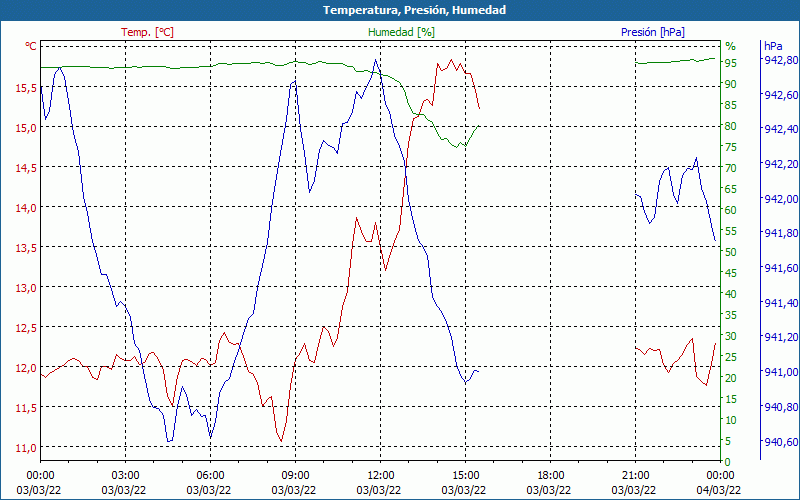Click the 60 humidity axis value
This screenshot has height=500, width=800.
731,210
